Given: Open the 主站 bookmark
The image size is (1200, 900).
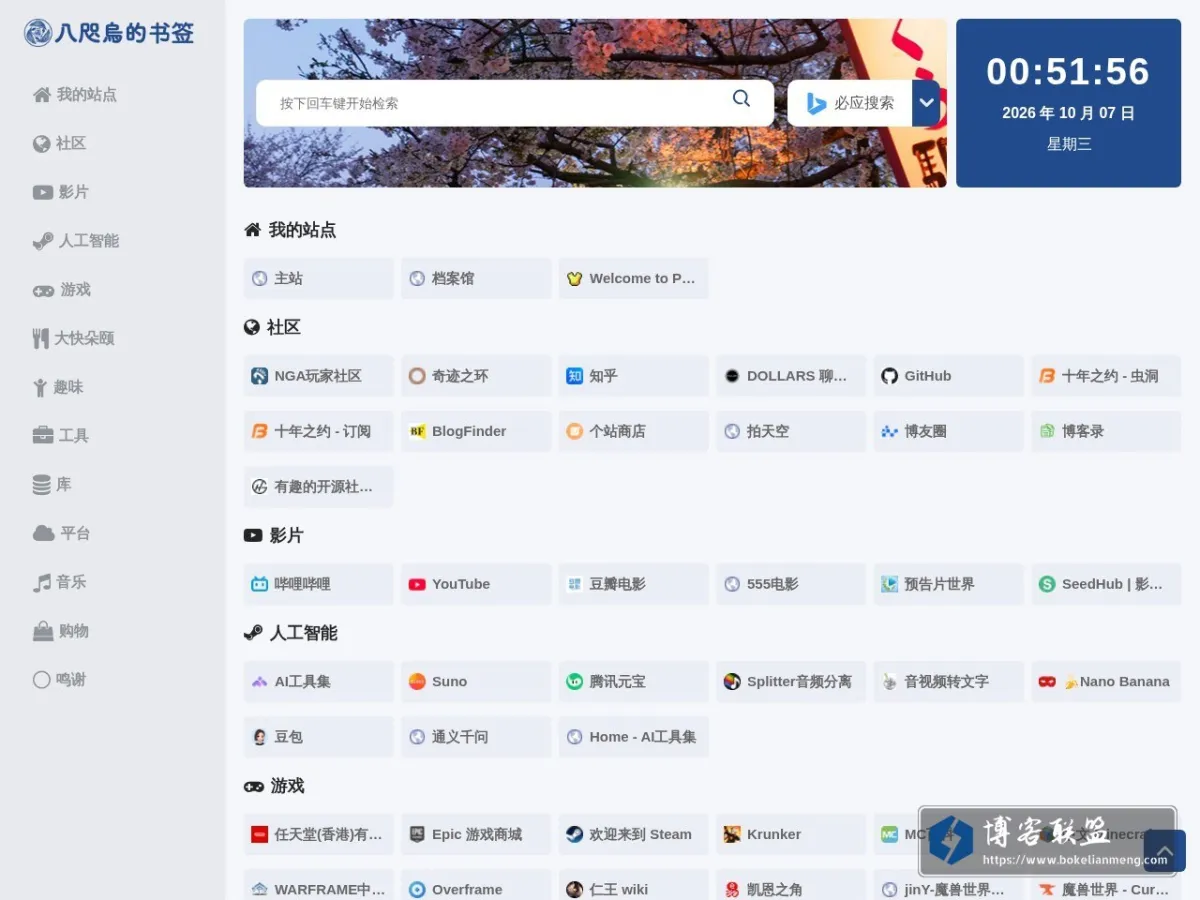Looking at the screenshot, I should 319,278.
